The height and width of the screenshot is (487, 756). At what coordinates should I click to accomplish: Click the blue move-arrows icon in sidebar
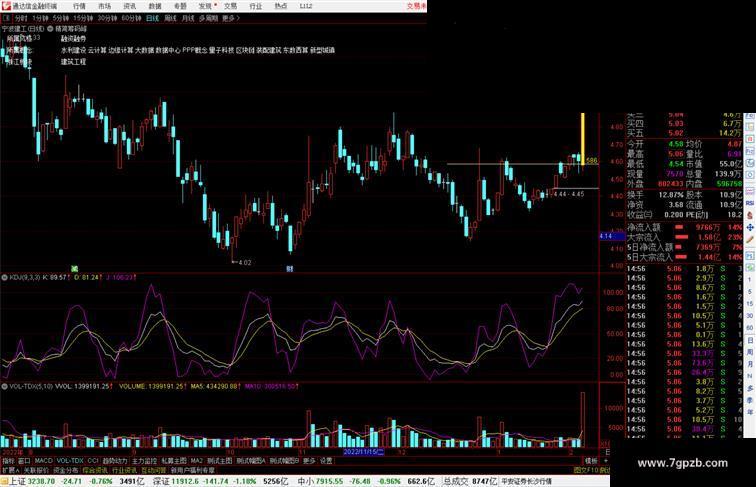coord(750,227)
